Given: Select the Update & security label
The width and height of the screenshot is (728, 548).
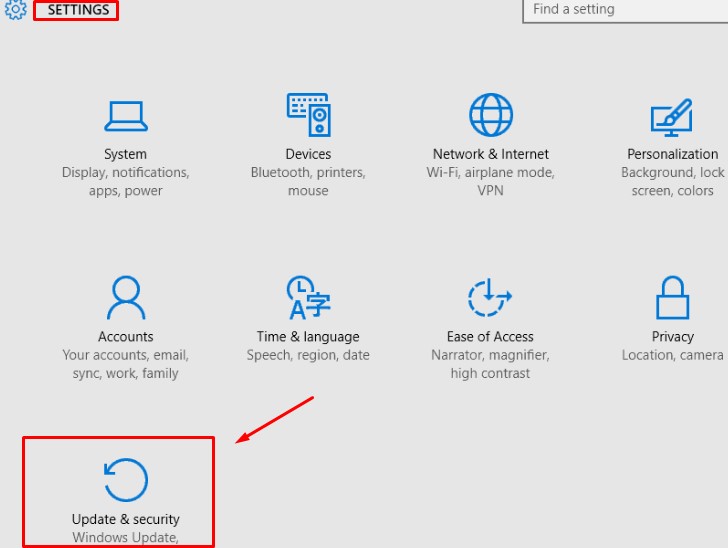Looking at the screenshot, I should [125, 519].
